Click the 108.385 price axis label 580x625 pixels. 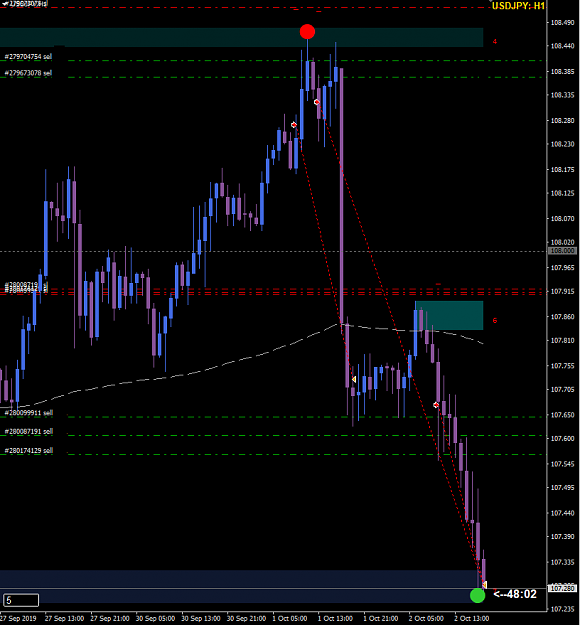[562, 72]
